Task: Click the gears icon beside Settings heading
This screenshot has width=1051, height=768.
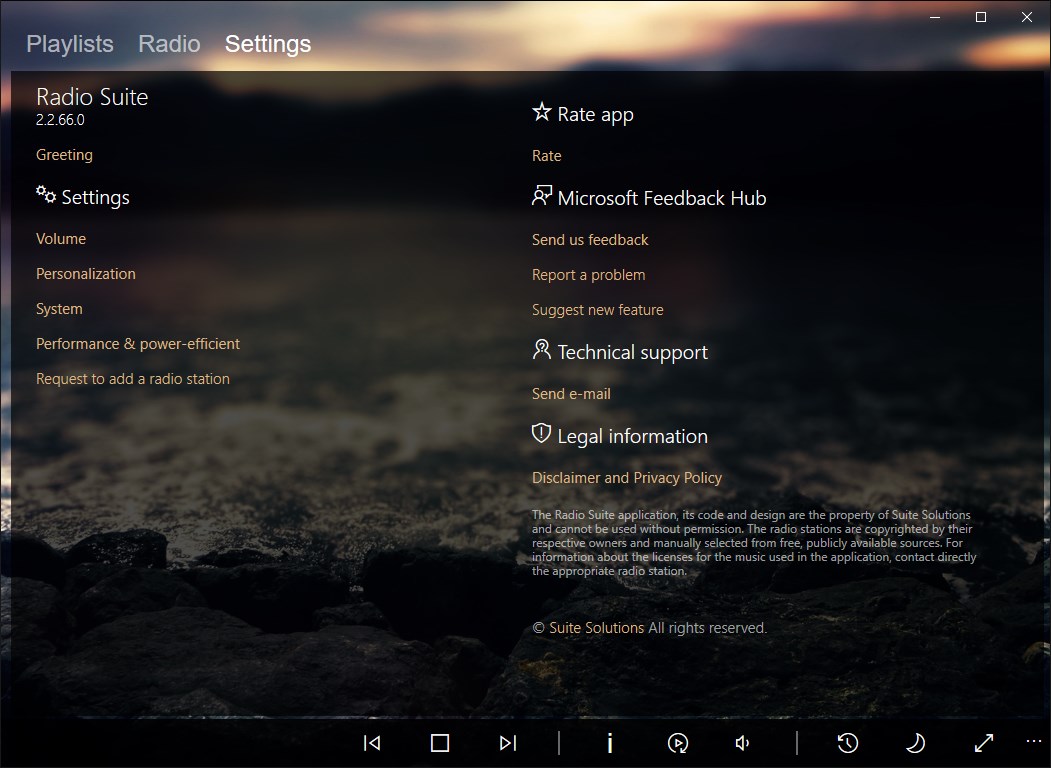Action: 46,194
